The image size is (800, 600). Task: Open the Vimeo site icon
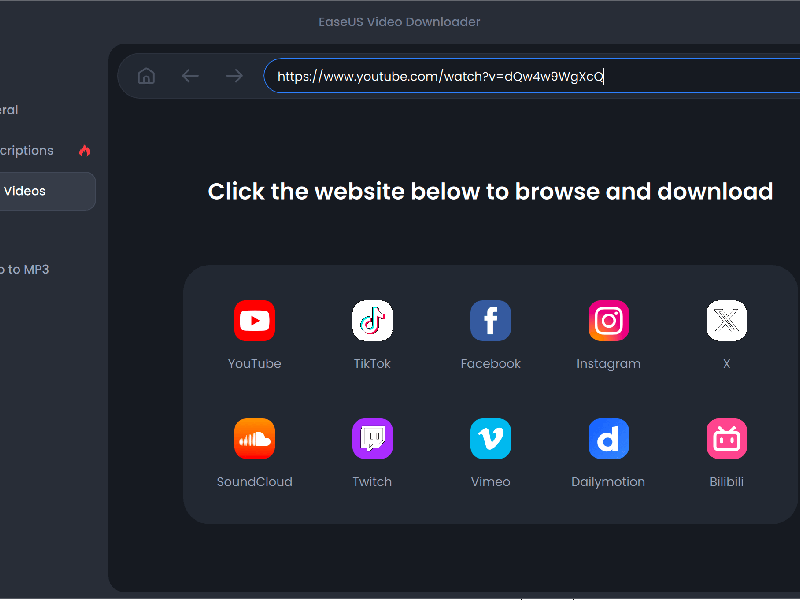coord(490,438)
